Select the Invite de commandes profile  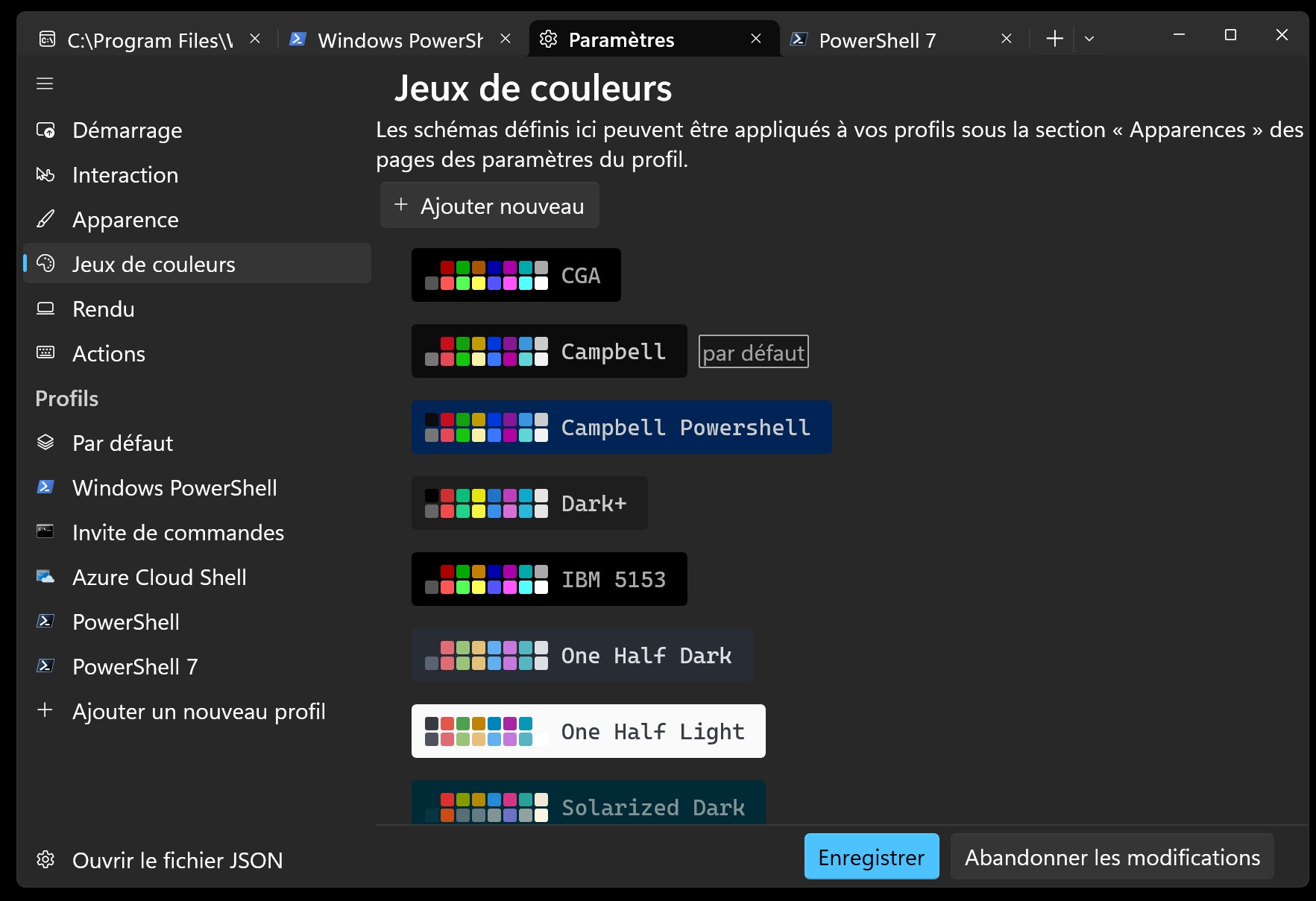pos(197,533)
